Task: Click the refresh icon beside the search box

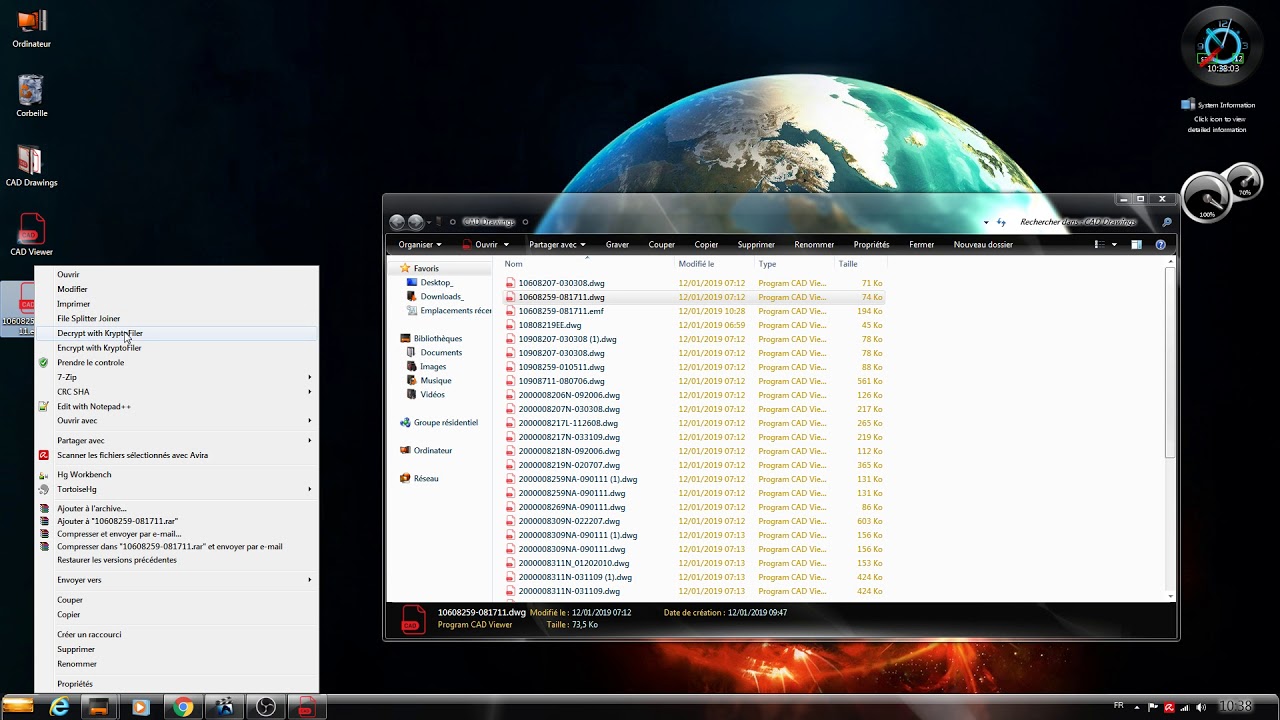Action: pos(1001,222)
